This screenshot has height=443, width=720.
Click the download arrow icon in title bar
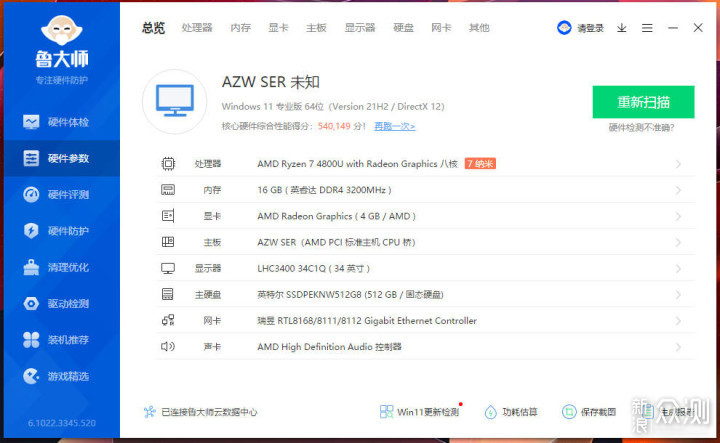[622, 28]
